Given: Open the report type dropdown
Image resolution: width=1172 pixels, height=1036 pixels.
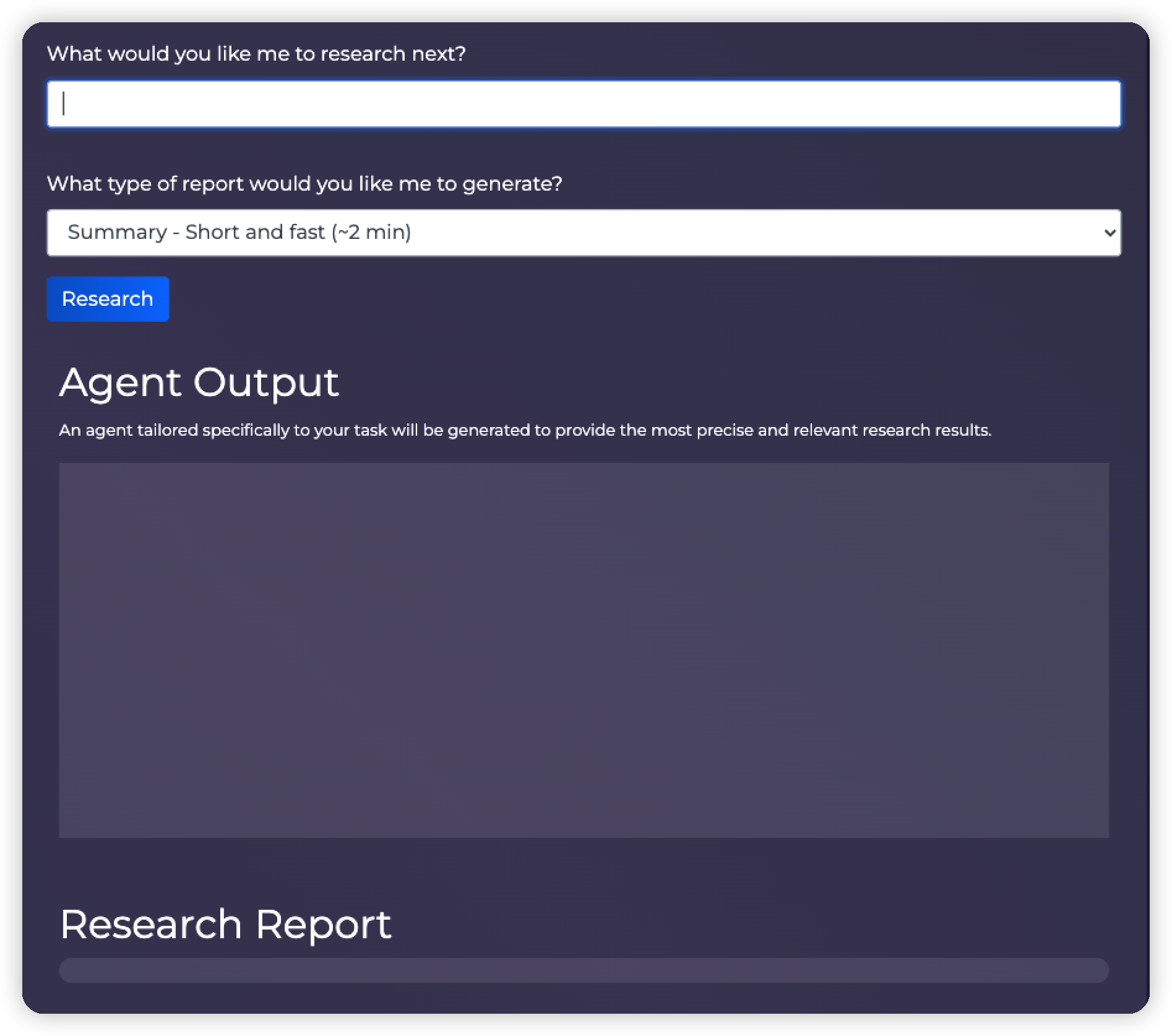Looking at the screenshot, I should [584, 233].
